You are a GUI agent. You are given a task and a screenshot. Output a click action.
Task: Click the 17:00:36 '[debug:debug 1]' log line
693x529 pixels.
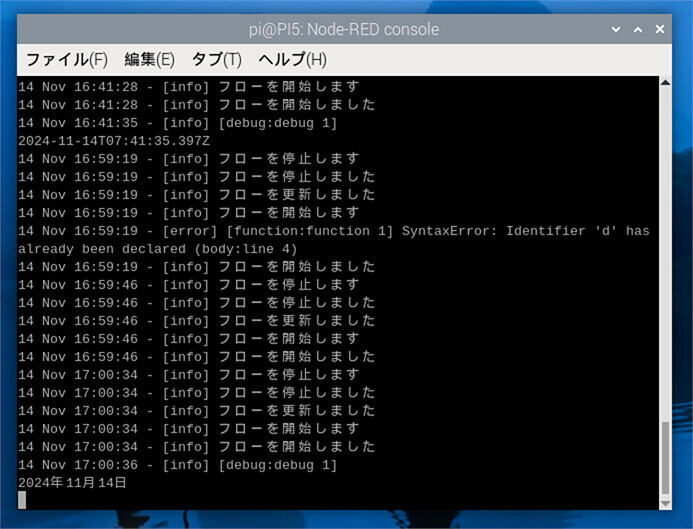click(178, 465)
